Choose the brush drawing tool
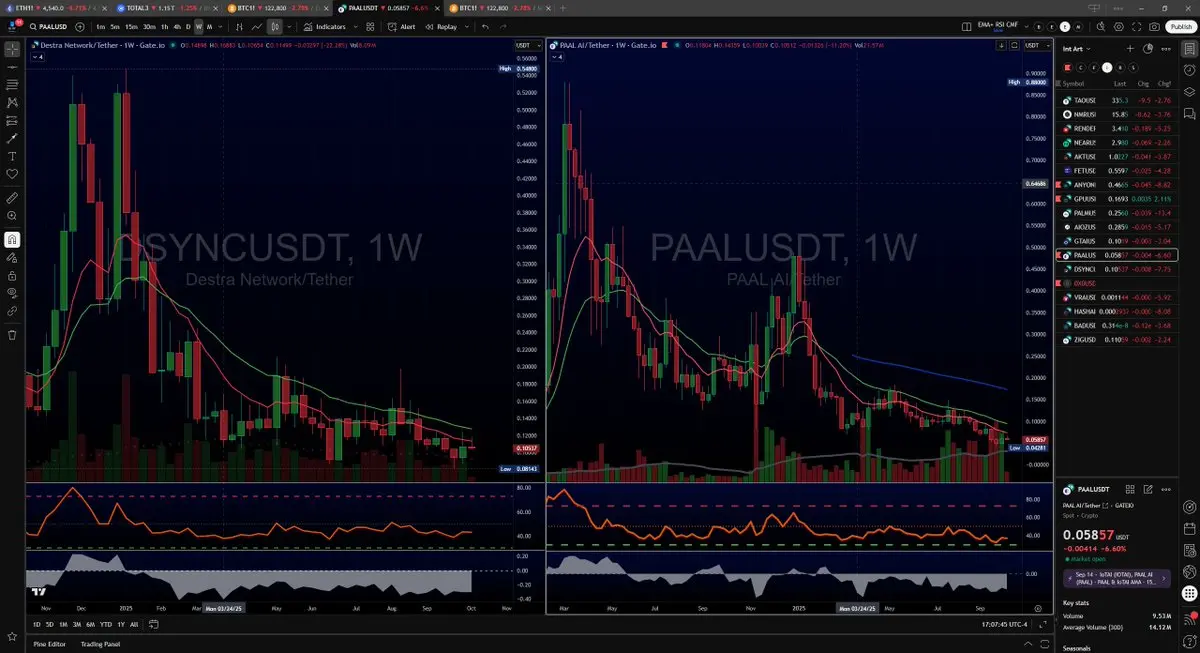 click(12, 139)
